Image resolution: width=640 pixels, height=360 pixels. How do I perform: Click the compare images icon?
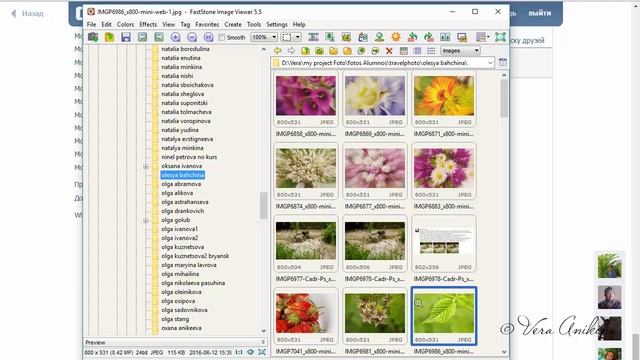tap(445, 37)
